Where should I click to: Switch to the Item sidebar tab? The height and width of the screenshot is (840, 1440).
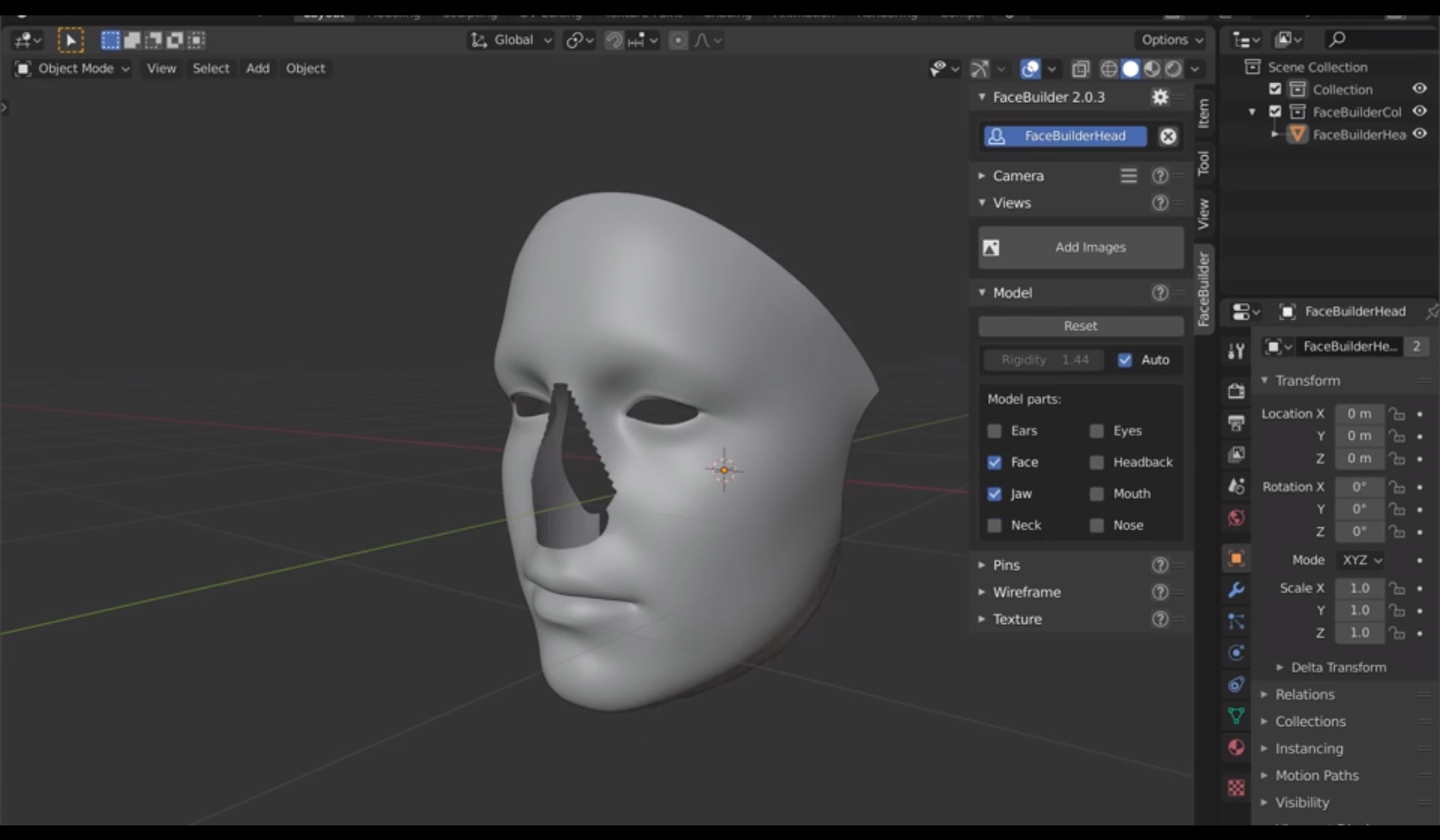1203,113
